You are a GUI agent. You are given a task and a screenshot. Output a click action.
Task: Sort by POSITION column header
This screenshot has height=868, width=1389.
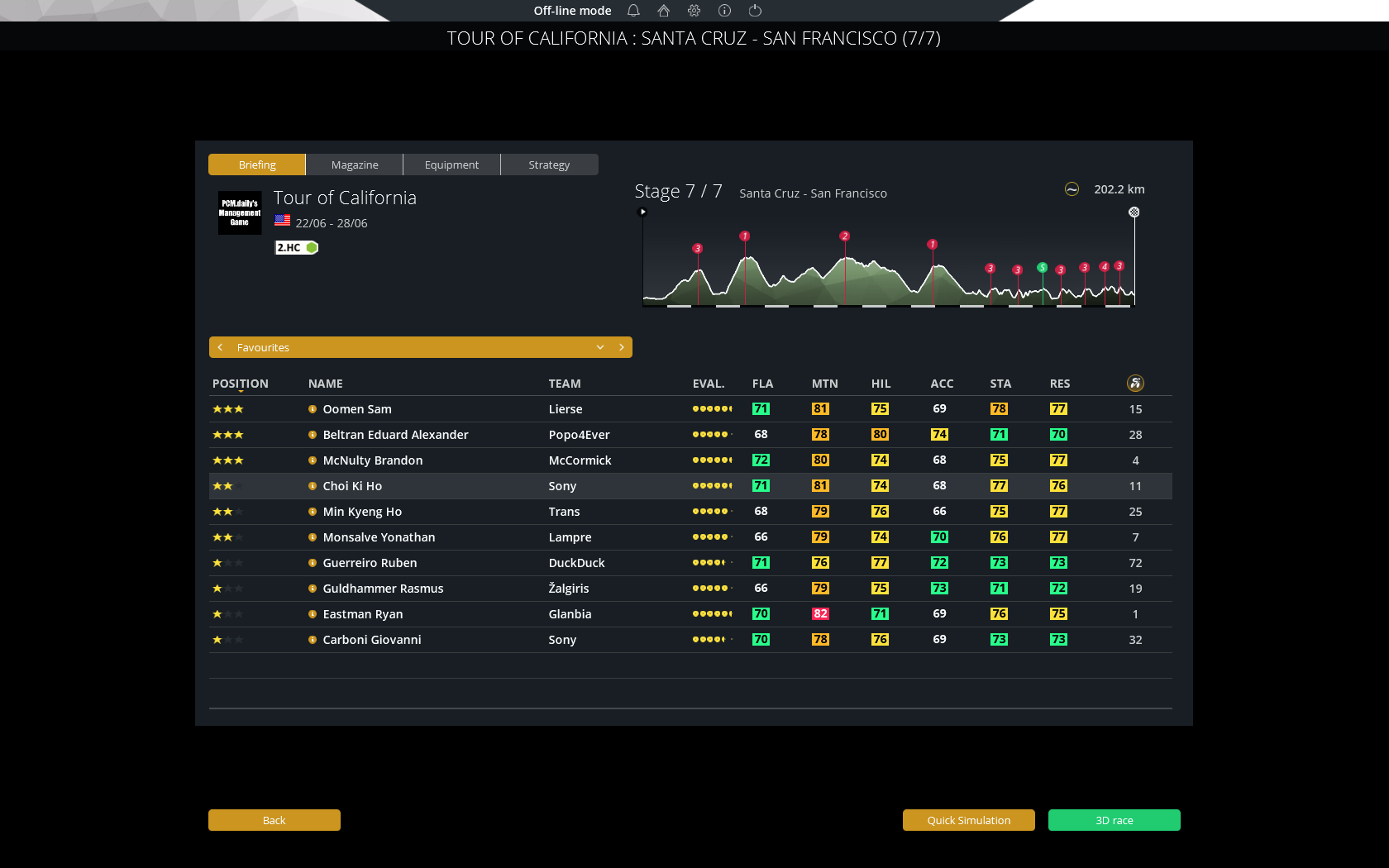tap(241, 384)
